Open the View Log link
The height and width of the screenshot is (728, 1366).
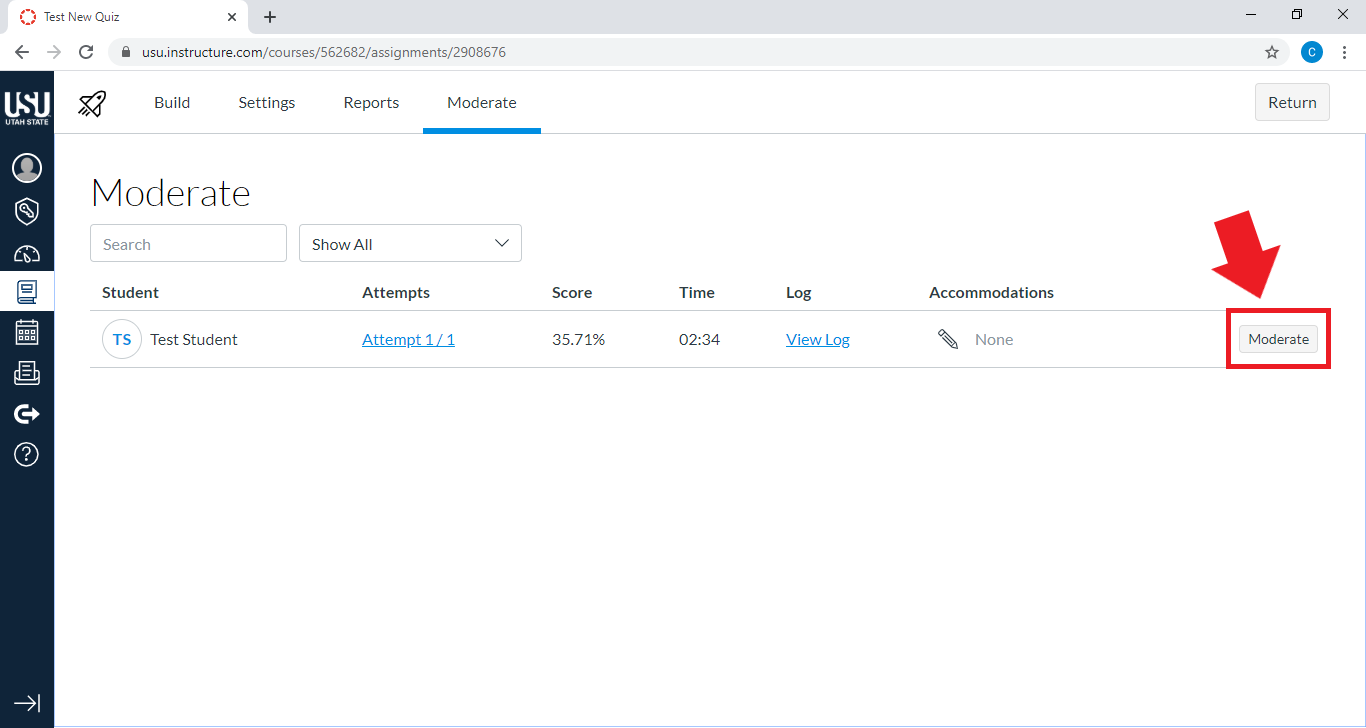(x=817, y=340)
